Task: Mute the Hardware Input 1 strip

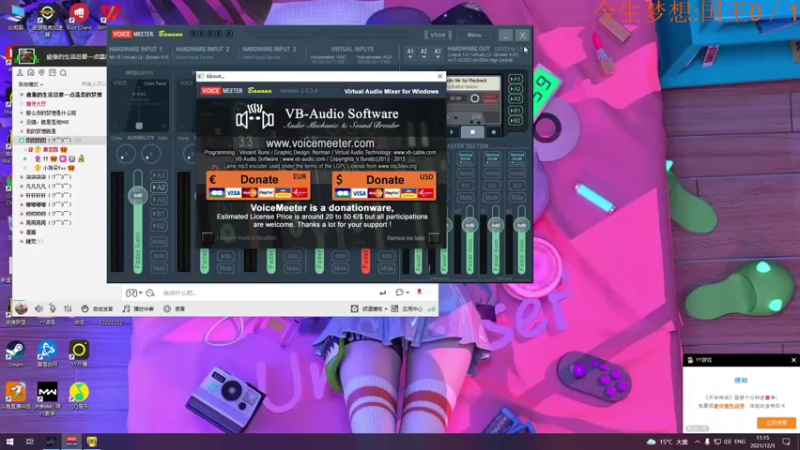Action: tap(159, 268)
